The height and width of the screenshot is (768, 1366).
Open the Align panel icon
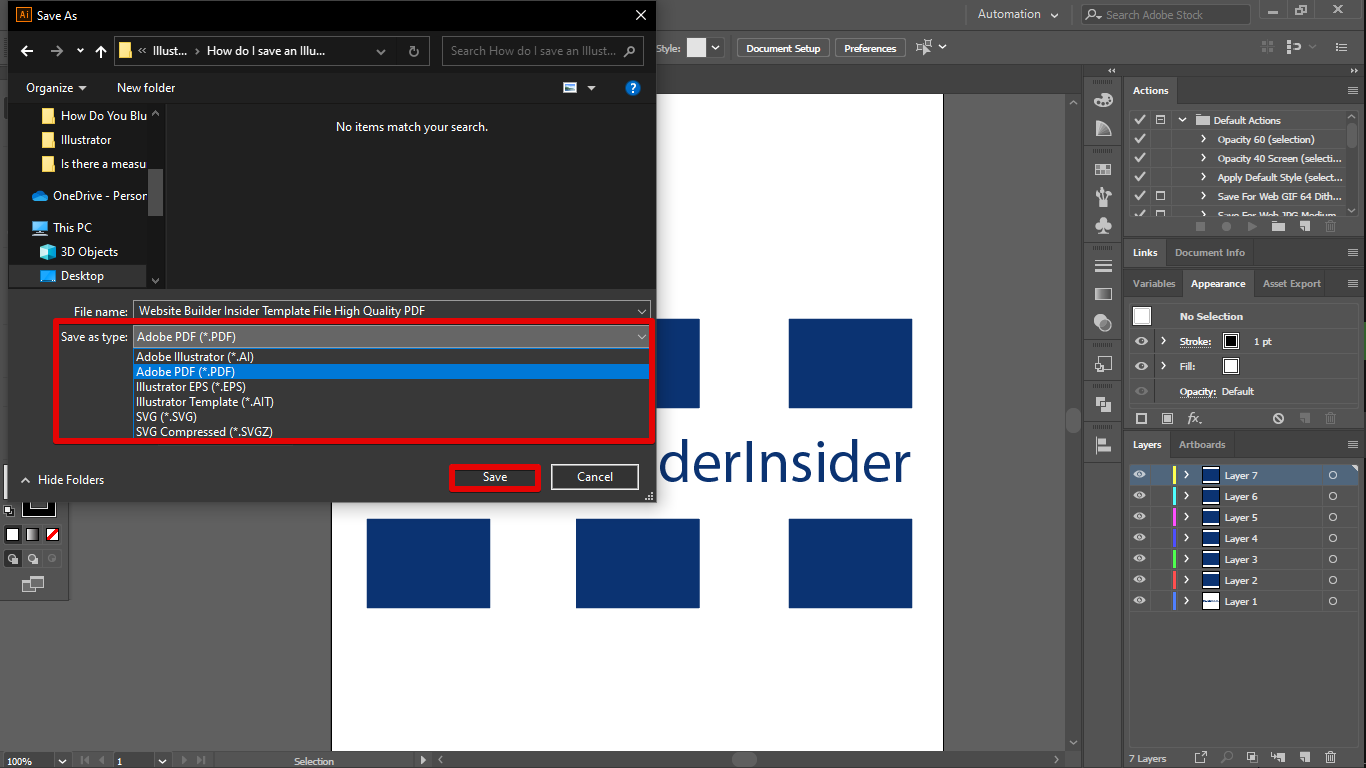(1103, 444)
